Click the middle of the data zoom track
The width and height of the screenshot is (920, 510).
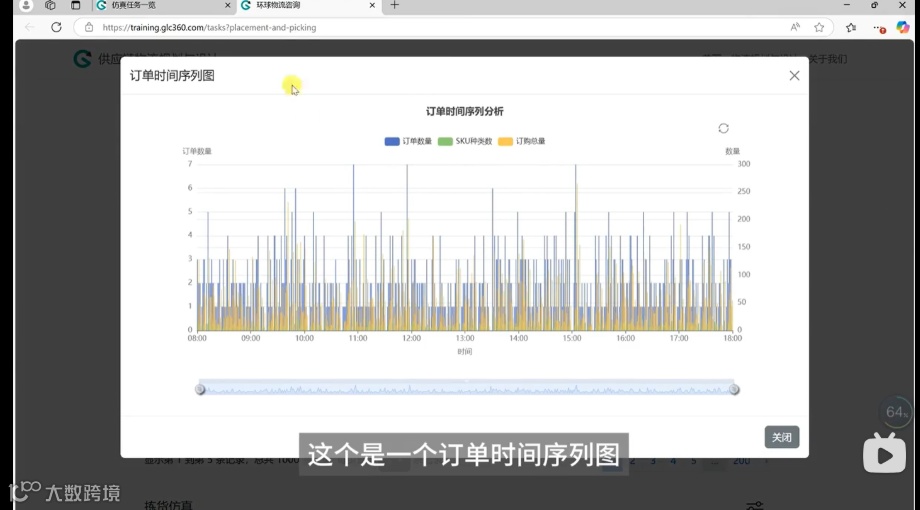pyautogui.click(x=466, y=388)
